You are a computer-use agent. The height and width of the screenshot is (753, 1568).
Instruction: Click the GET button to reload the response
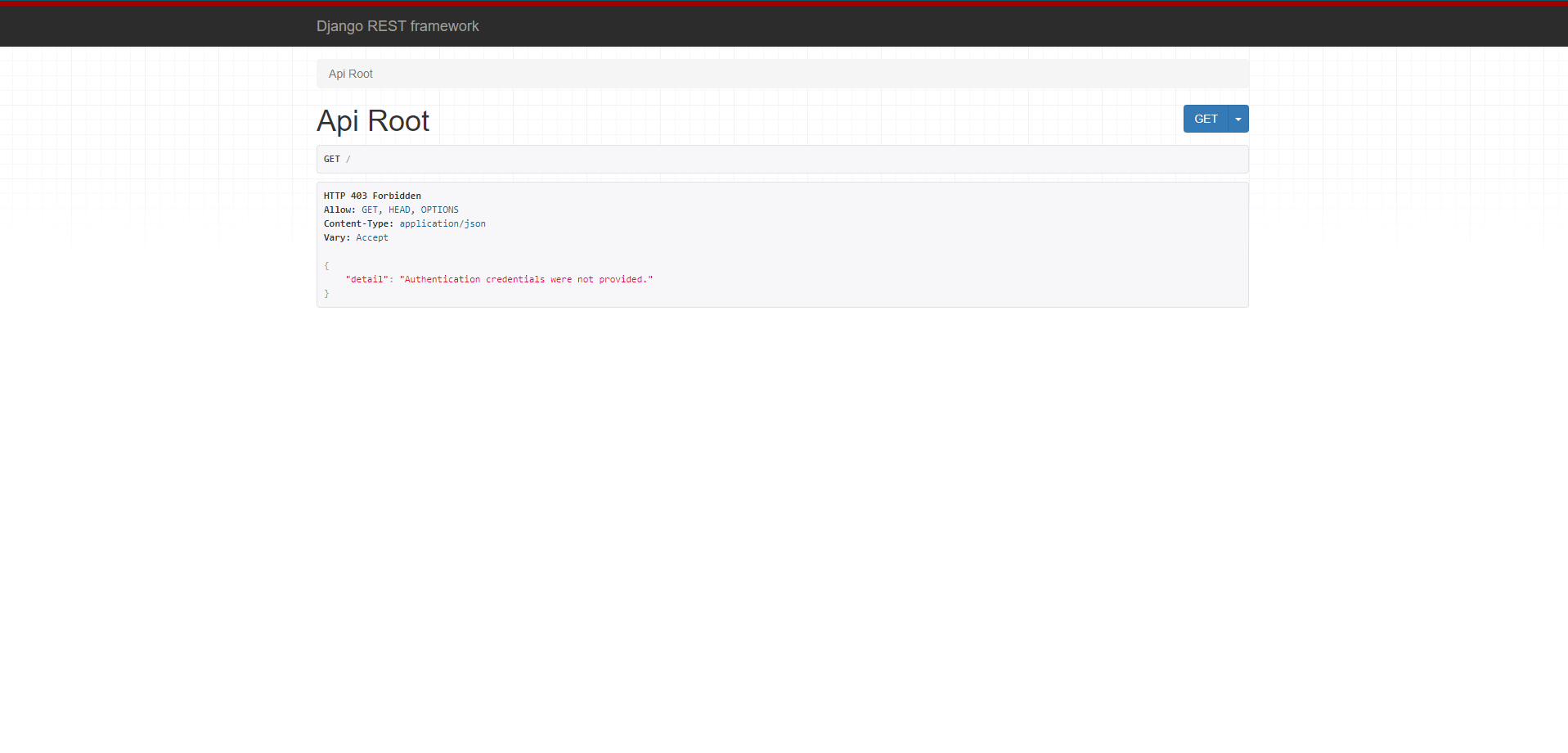tap(1206, 119)
